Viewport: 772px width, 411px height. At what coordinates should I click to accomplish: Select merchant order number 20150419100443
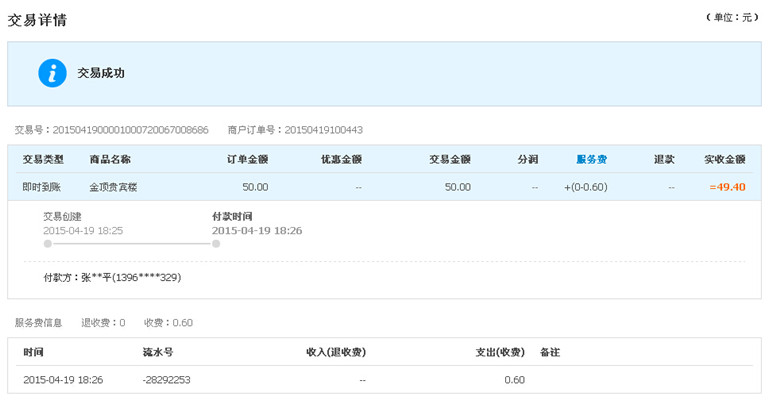tap(323, 130)
